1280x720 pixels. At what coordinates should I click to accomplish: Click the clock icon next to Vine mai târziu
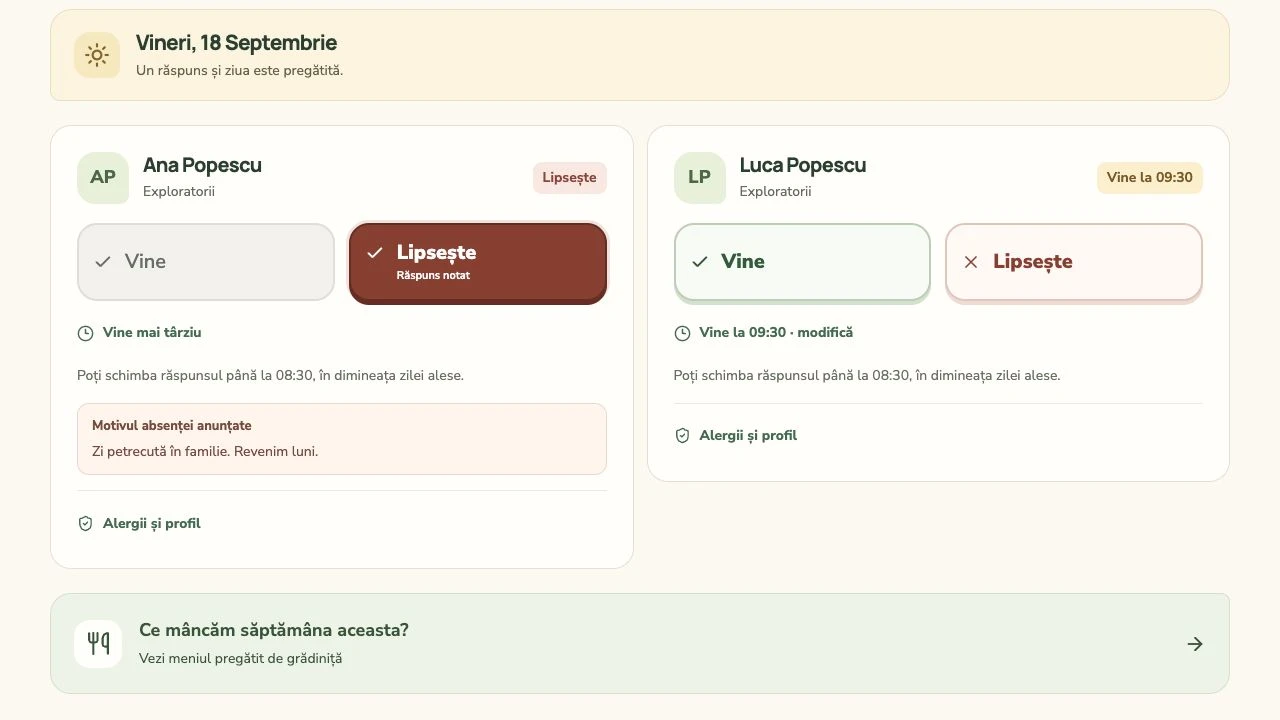pos(85,333)
